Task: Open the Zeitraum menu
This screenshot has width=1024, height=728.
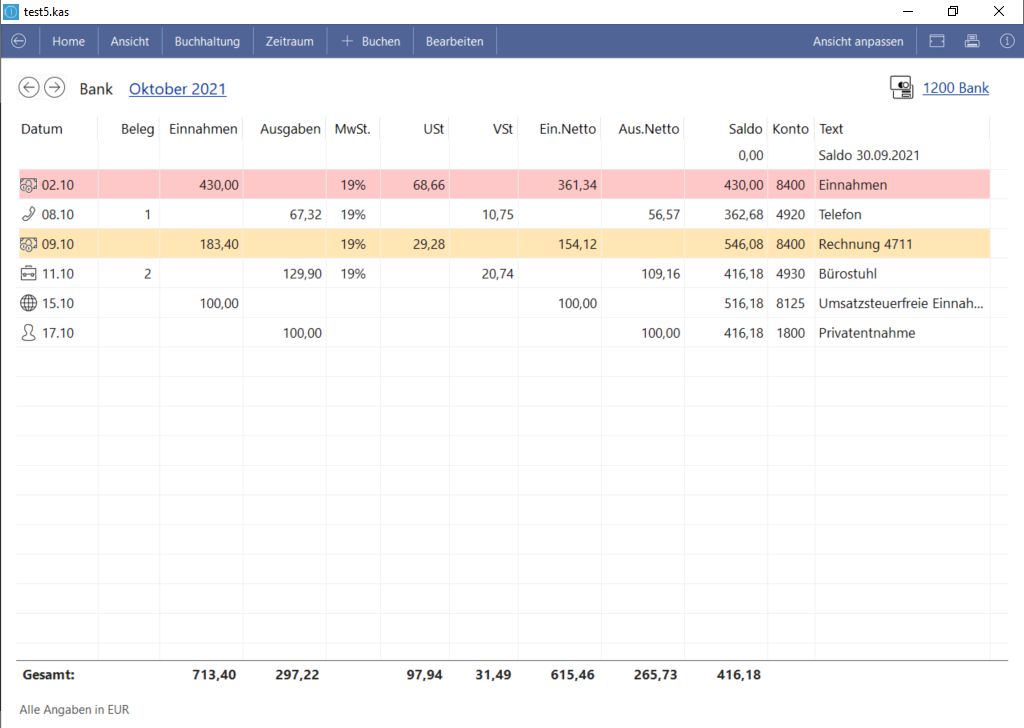Action: coord(289,41)
